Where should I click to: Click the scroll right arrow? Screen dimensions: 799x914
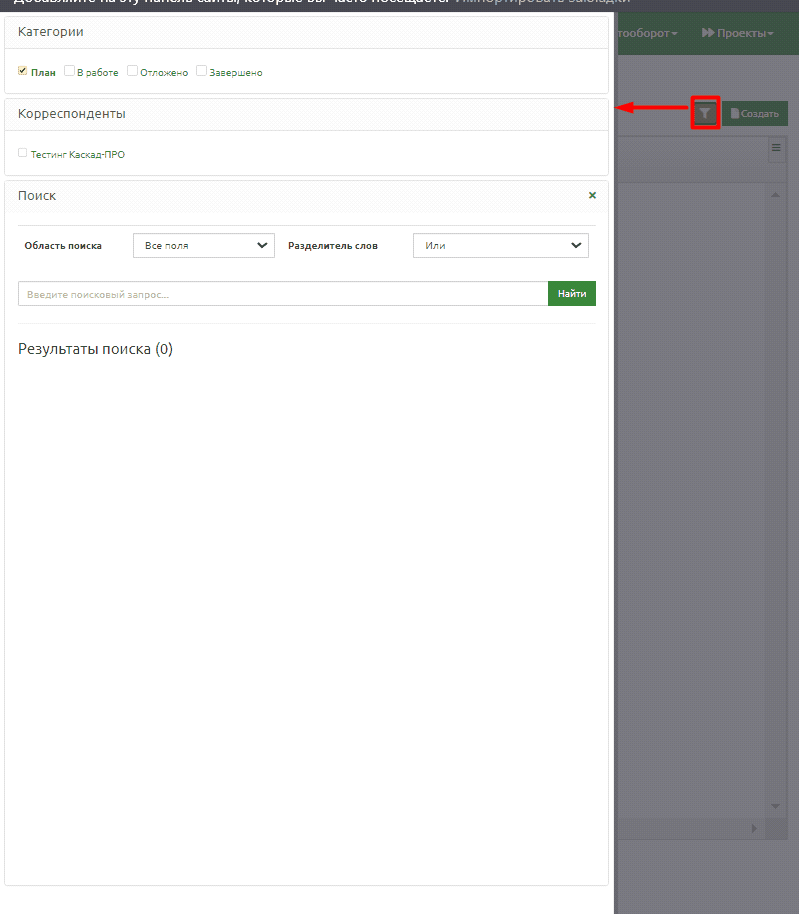click(x=754, y=829)
